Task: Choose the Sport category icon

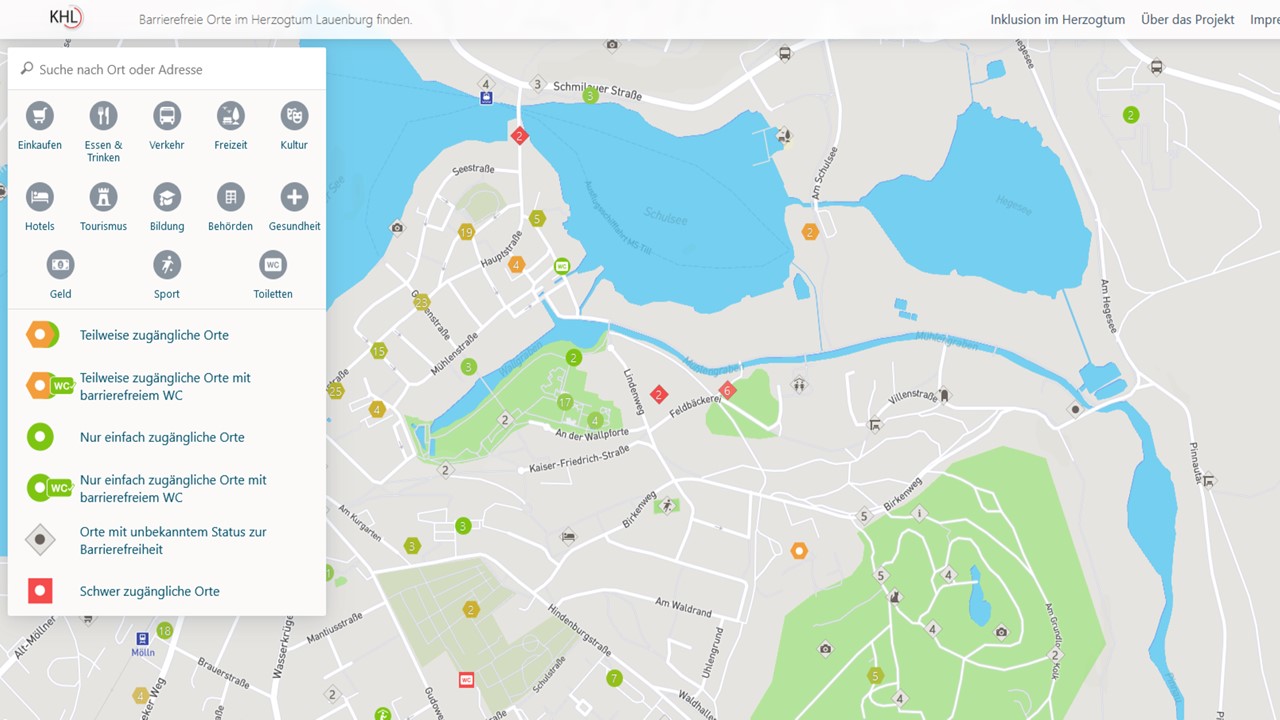Action: pos(167,265)
